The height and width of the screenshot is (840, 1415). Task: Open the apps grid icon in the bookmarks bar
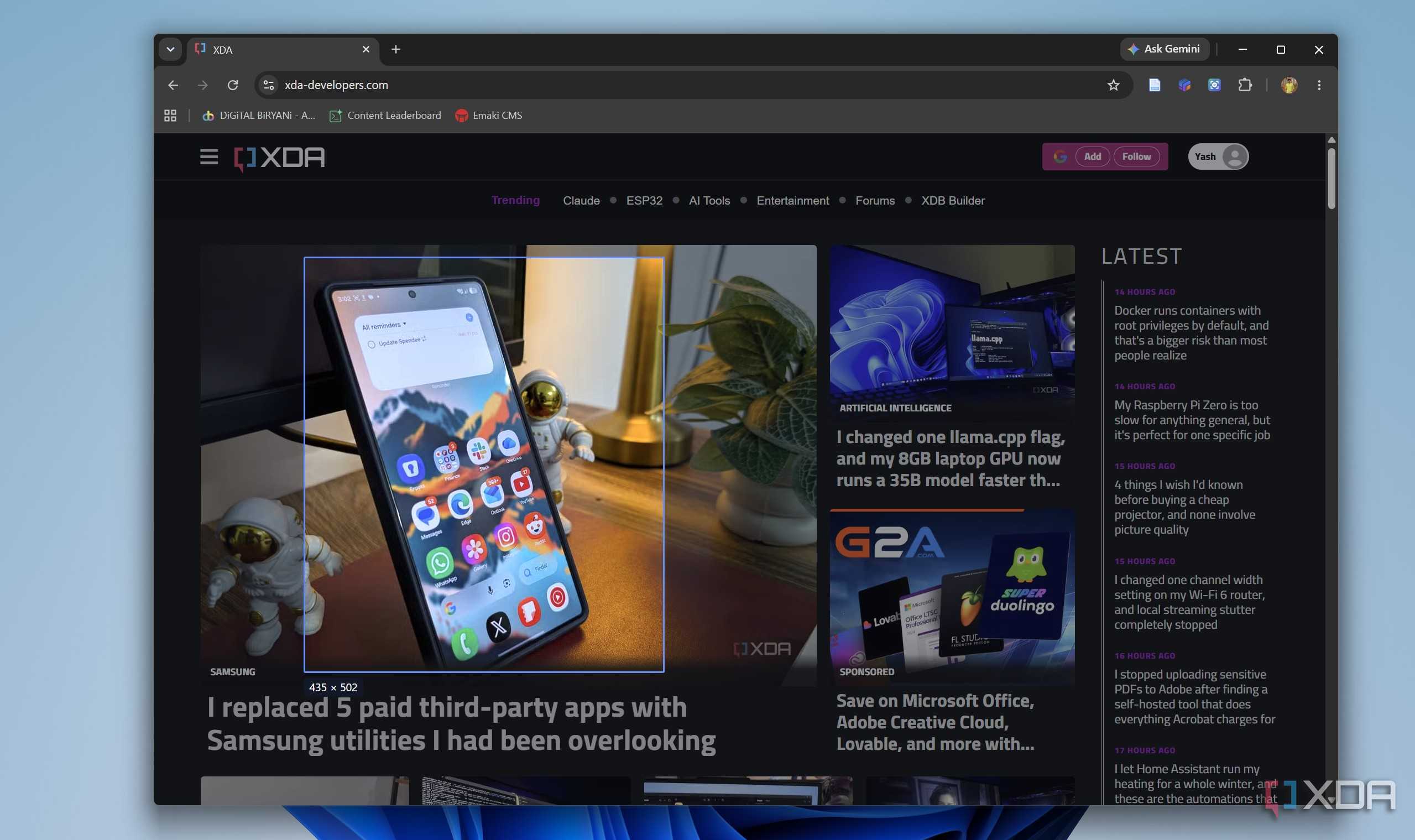coord(170,116)
